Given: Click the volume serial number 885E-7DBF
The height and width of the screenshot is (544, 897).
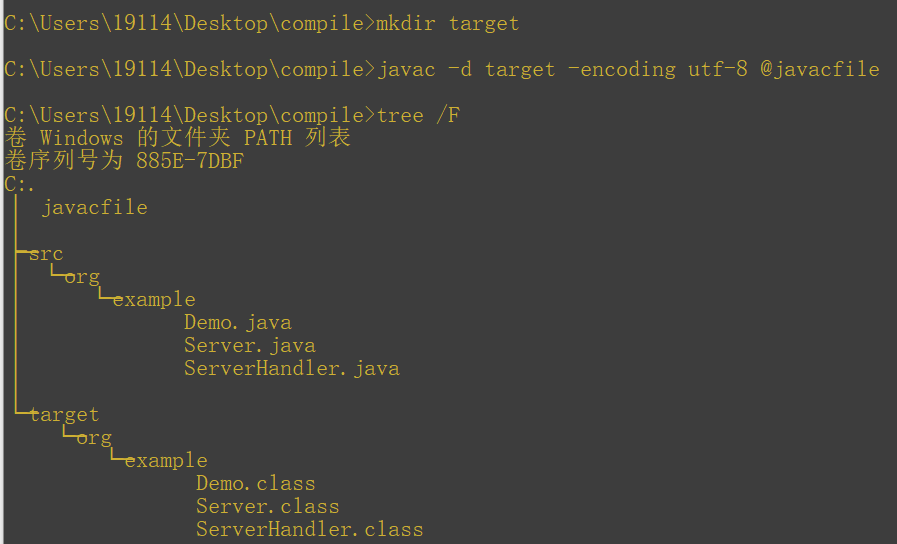Looking at the screenshot, I should tap(190, 161).
